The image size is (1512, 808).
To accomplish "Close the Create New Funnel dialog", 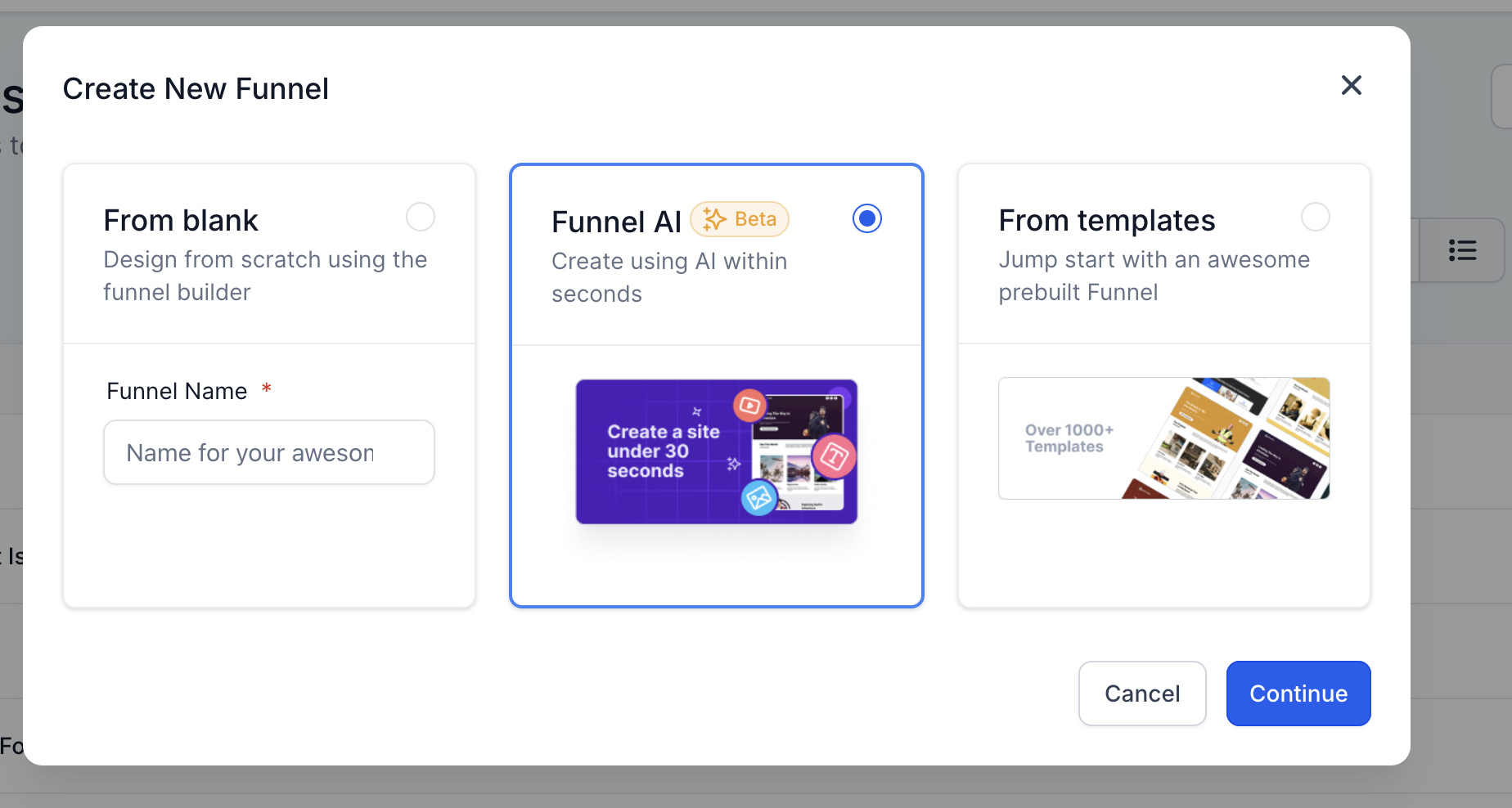I will click(1351, 85).
